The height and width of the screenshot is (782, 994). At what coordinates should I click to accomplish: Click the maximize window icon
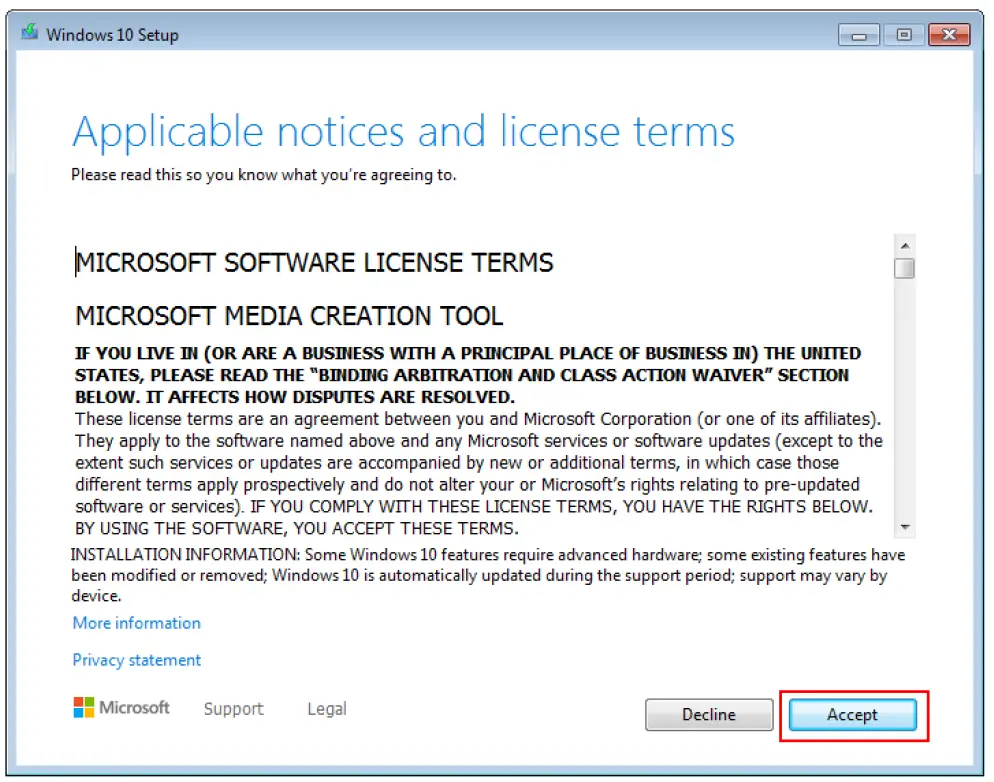903,34
